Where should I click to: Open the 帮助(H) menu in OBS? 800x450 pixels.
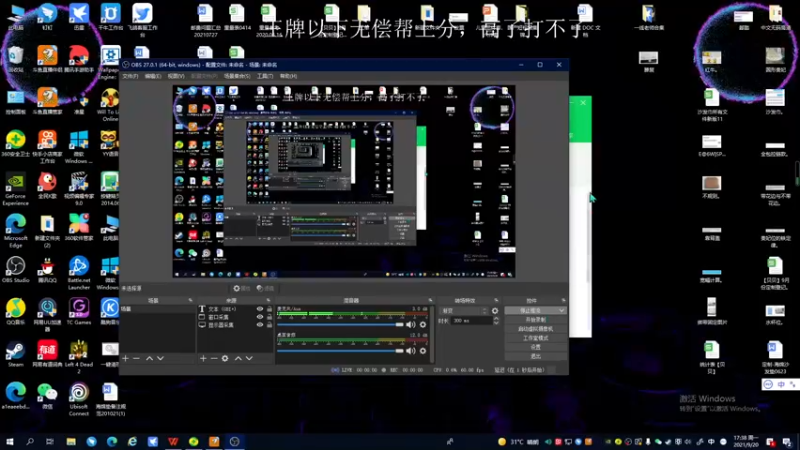pyautogui.click(x=288, y=76)
